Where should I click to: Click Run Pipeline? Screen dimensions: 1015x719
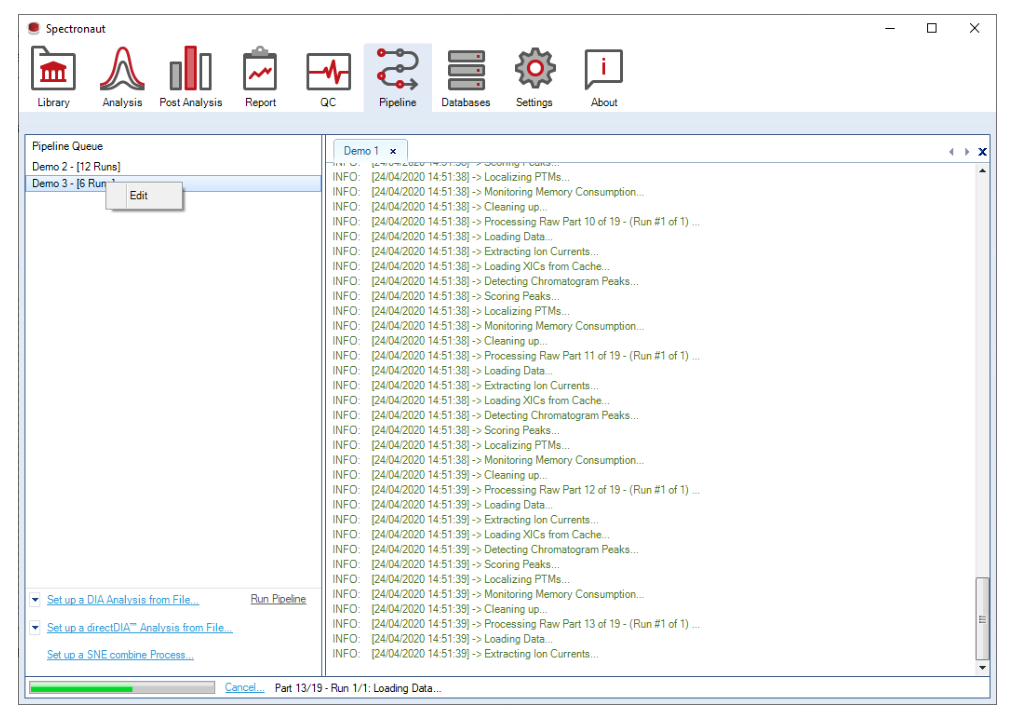pos(278,599)
